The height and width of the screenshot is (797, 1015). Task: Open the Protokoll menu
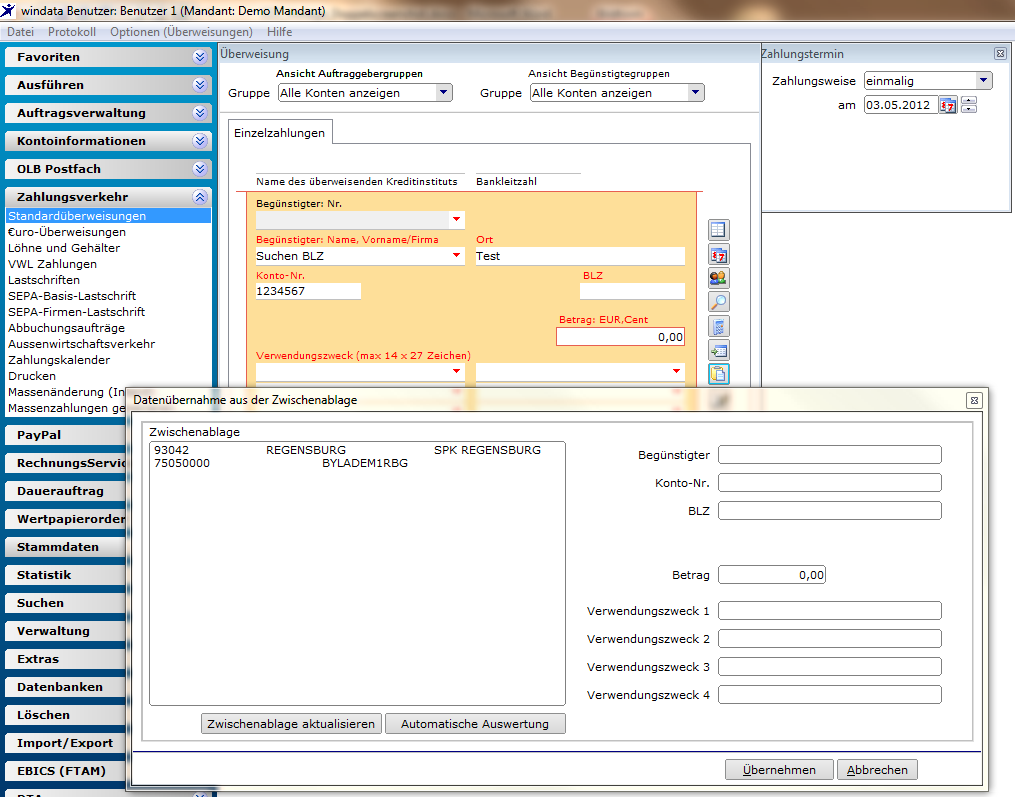(x=72, y=32)
